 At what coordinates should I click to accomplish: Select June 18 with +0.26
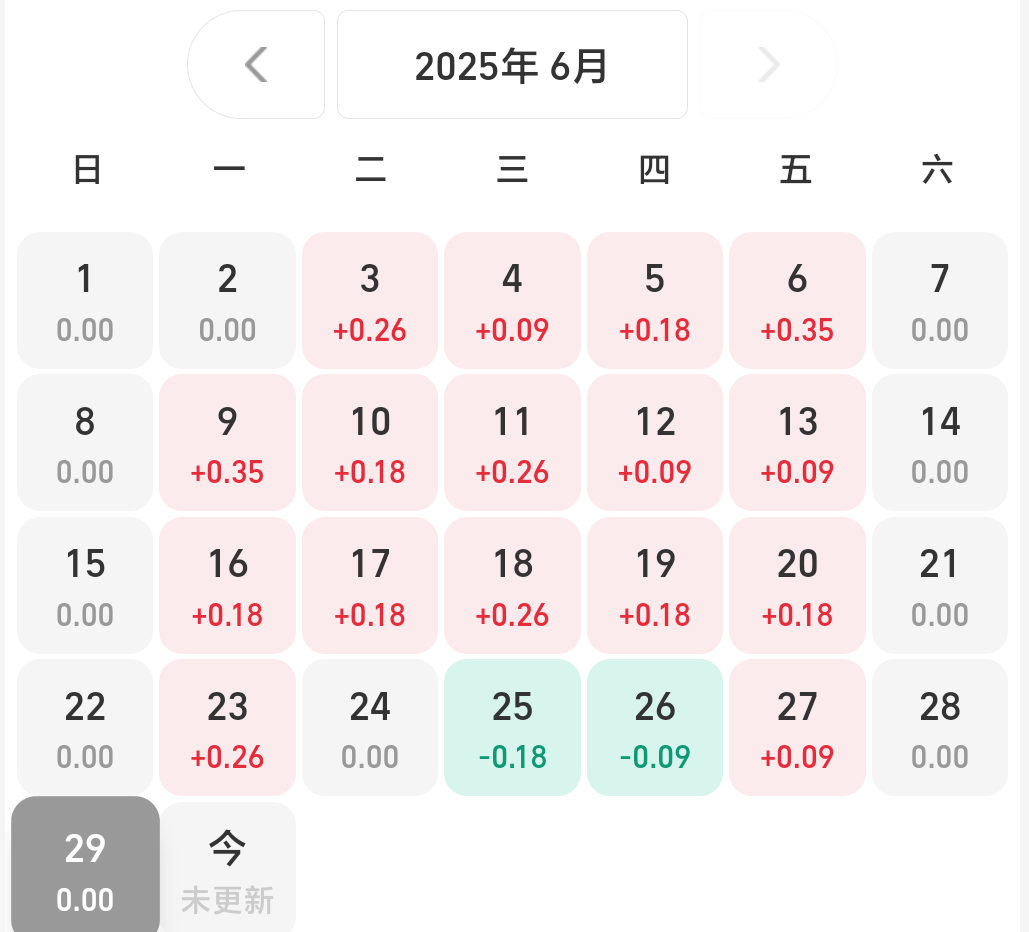[x=512, y=585]
